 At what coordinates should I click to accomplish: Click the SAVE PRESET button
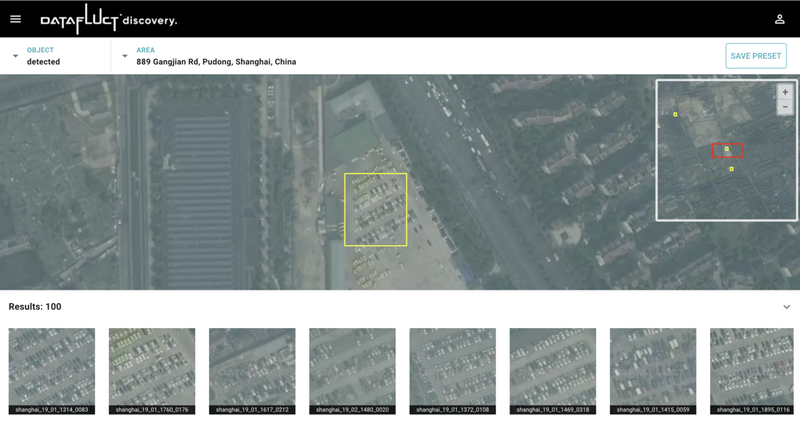755,56
